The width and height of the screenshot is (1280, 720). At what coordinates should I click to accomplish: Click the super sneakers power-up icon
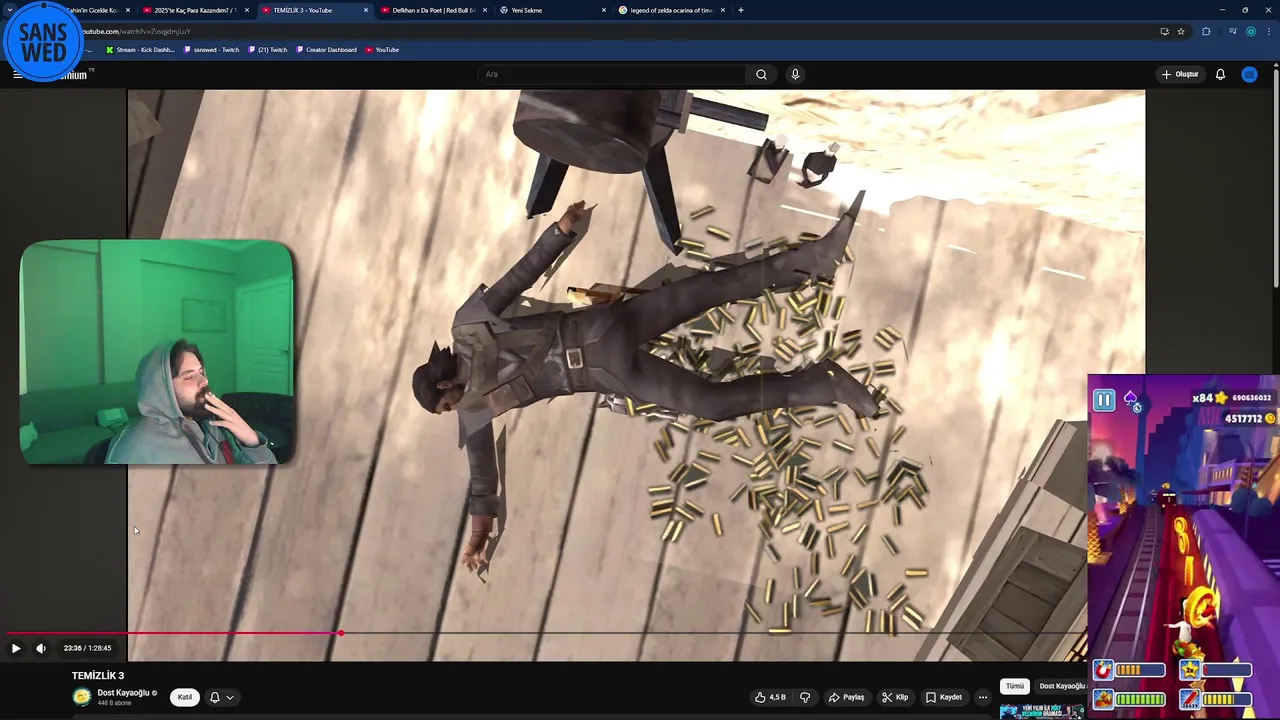tap(1103, 699)
